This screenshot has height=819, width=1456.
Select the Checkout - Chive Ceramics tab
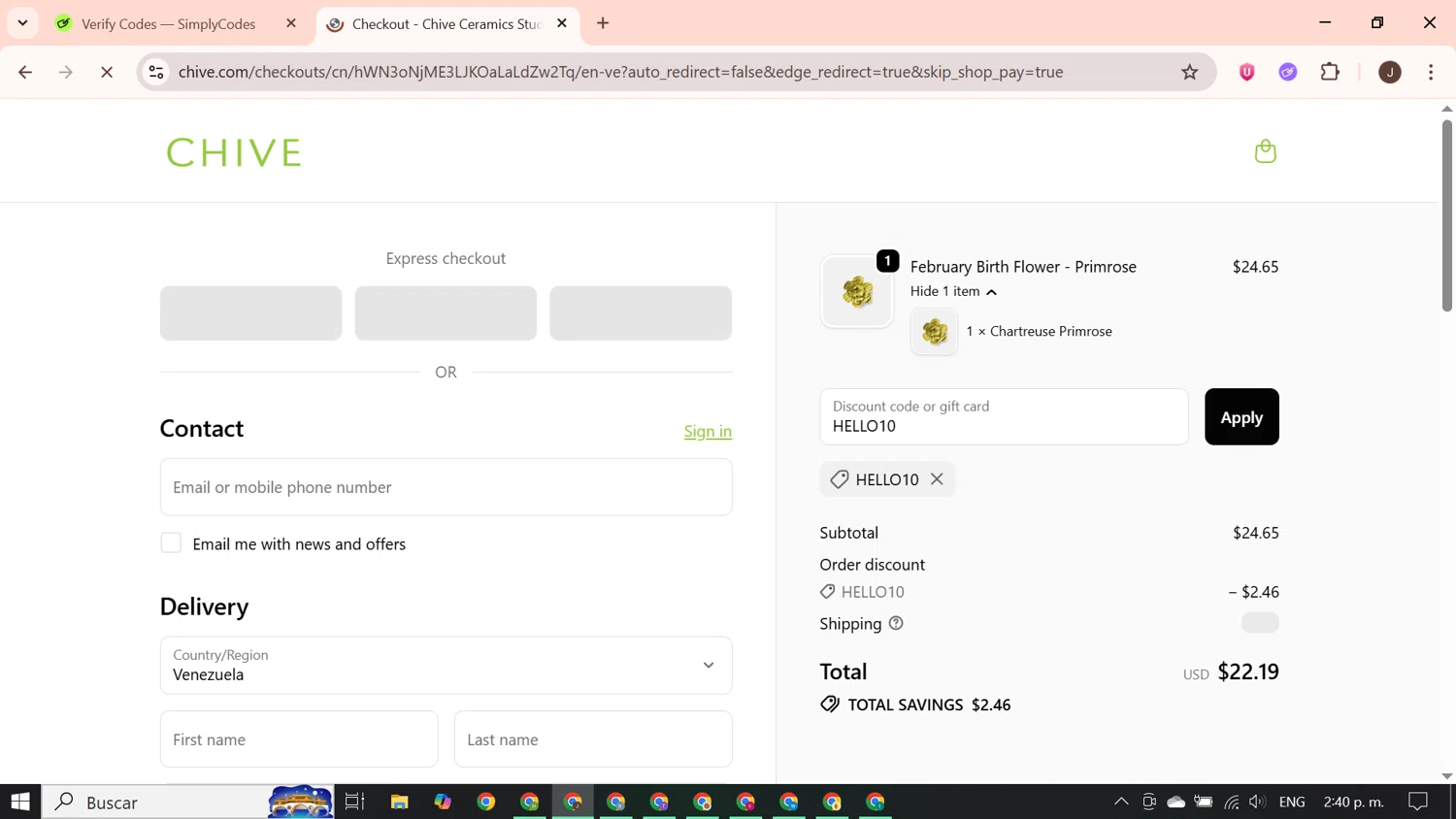[x=447, y=24]
